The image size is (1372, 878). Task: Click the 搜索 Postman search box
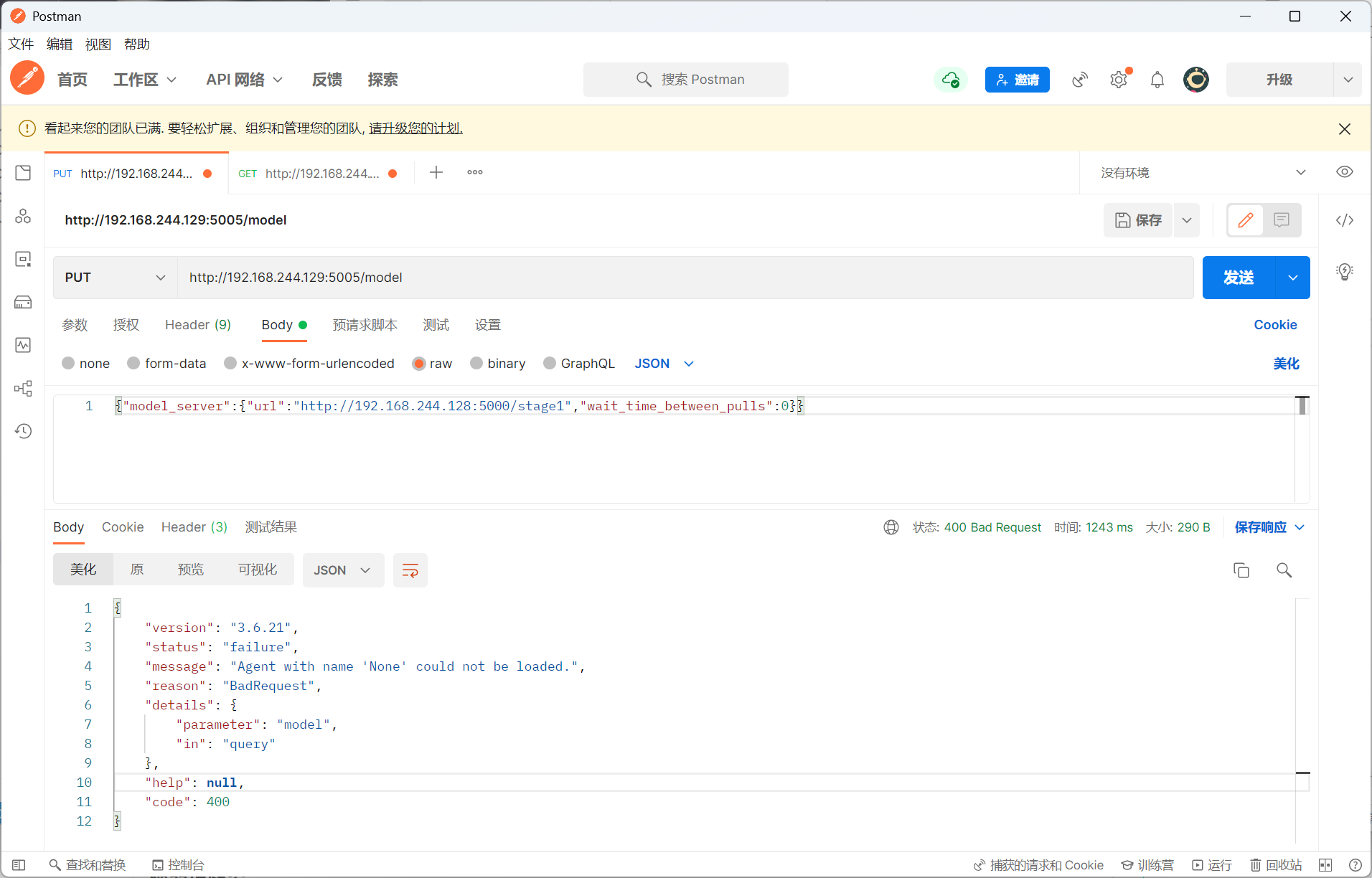point(686,80)
